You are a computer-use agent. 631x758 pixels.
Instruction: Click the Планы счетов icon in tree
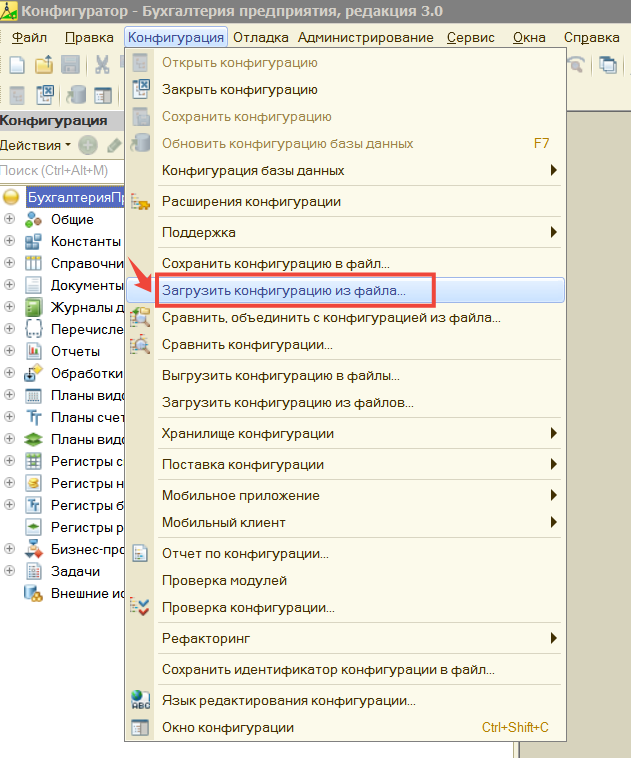pyautogui.click(x=33, y=417)
